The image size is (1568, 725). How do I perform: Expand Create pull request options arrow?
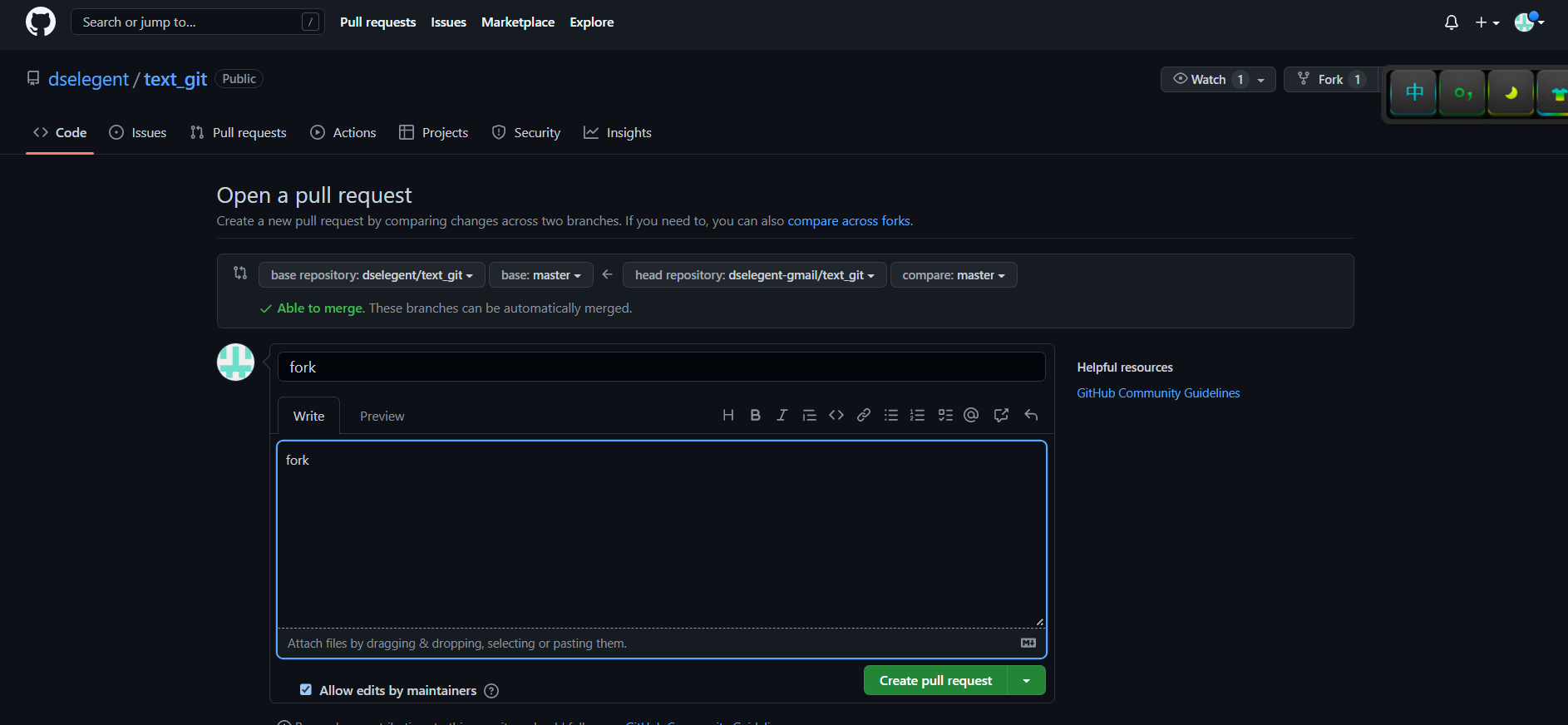(x=1027, y=680)
